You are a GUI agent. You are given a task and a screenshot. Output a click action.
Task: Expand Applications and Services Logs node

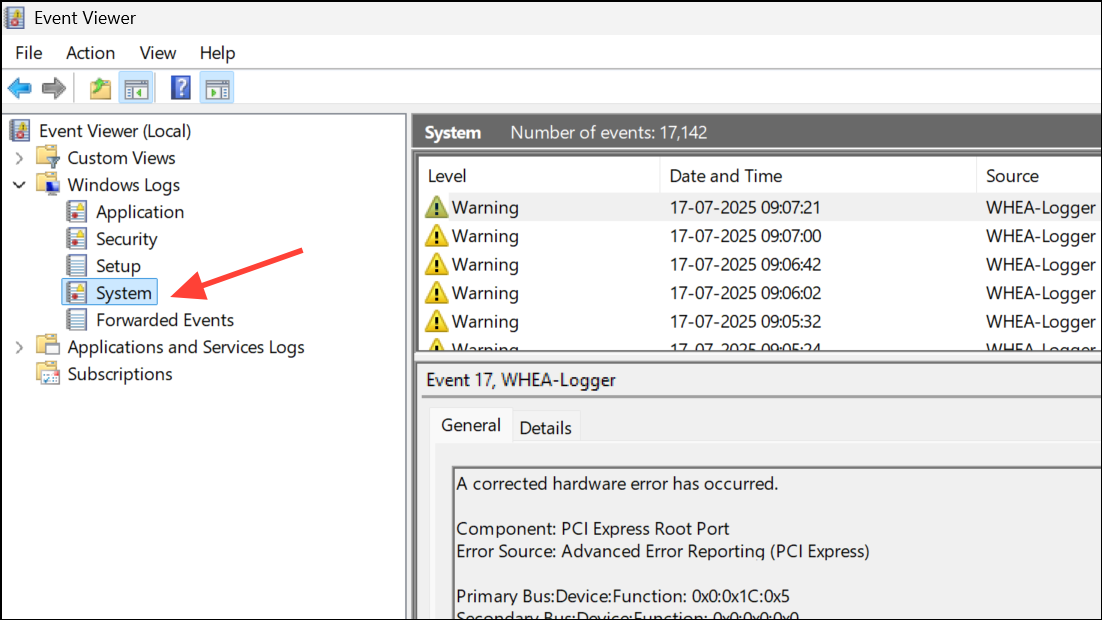pyautogui.click(x=19, y=347)
